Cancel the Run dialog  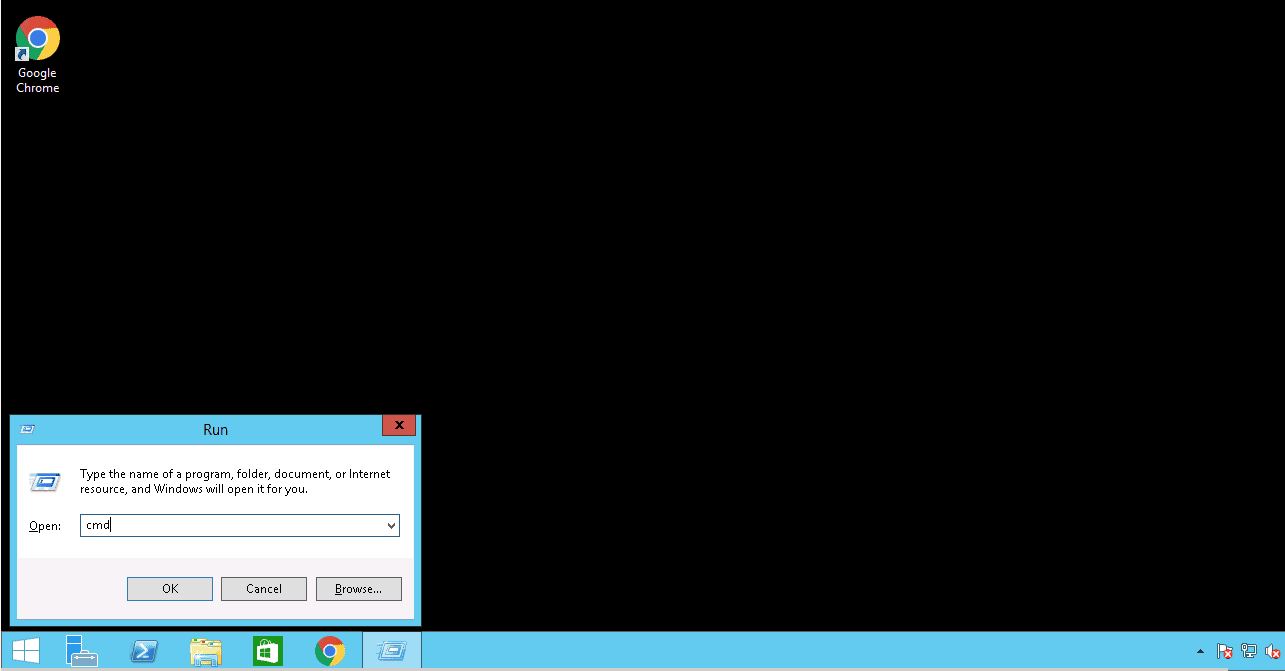point(264,589)
